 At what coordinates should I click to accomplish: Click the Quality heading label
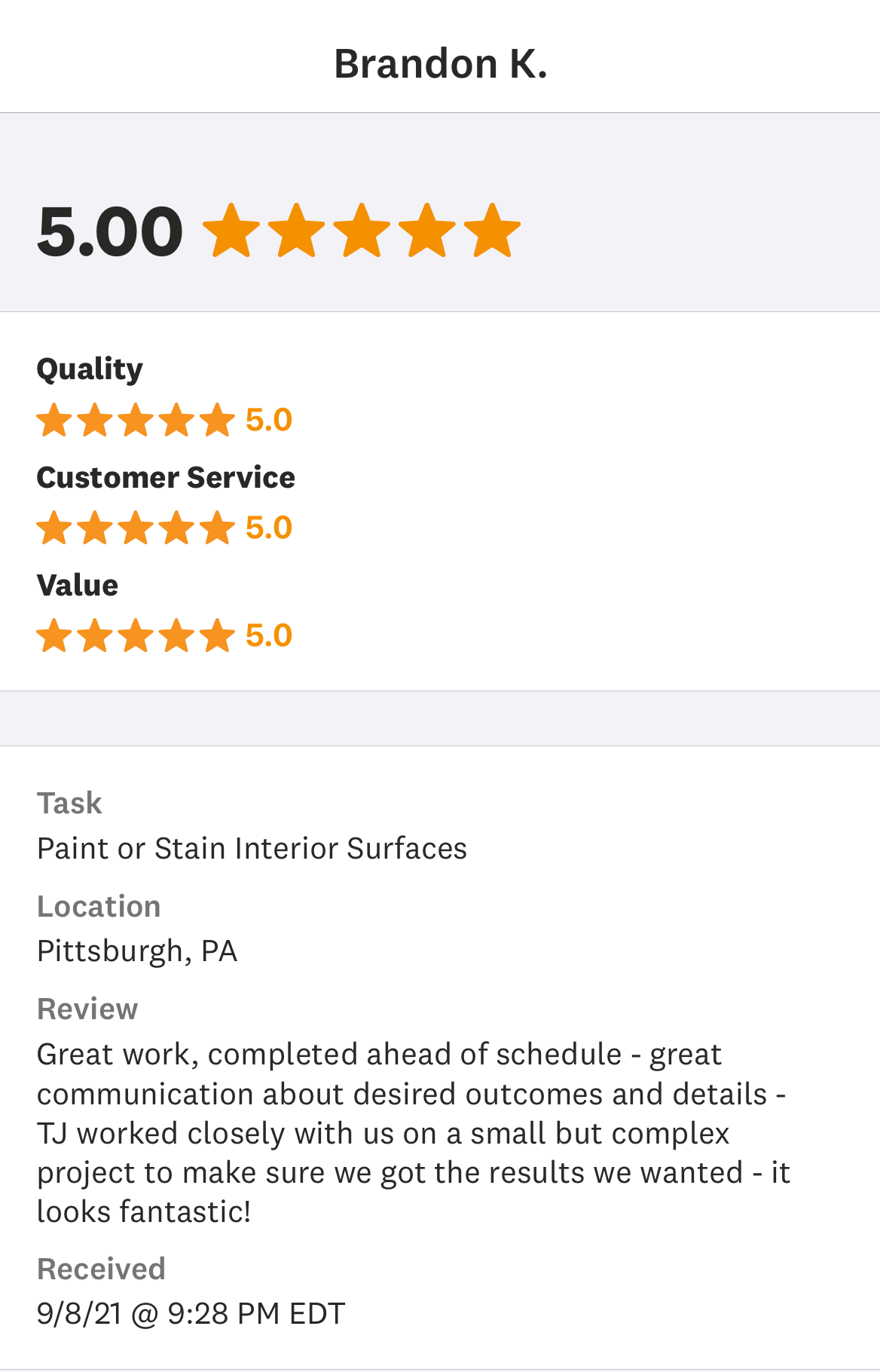(x=90, y=369)
